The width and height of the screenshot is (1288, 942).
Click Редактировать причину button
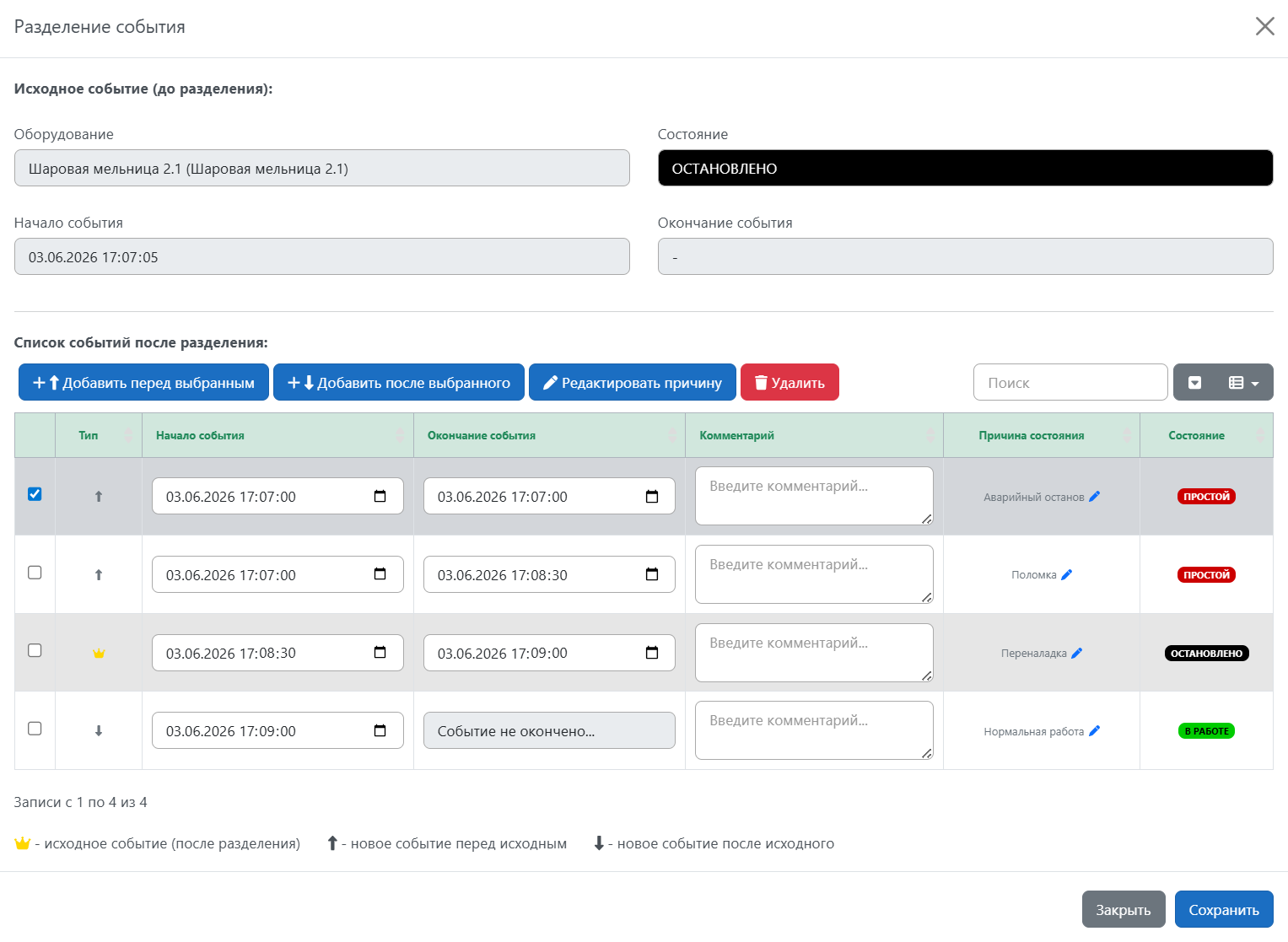[633, 382]
